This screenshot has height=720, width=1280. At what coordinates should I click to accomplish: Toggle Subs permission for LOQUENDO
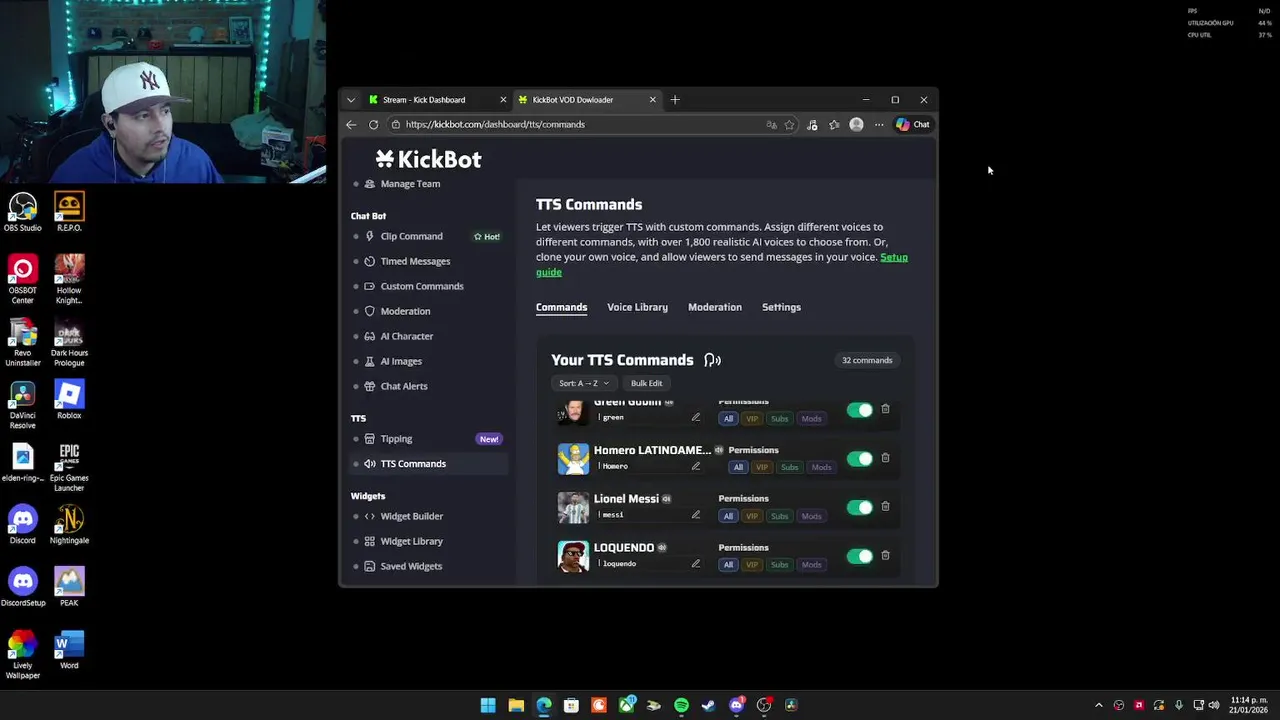point(779,565)
